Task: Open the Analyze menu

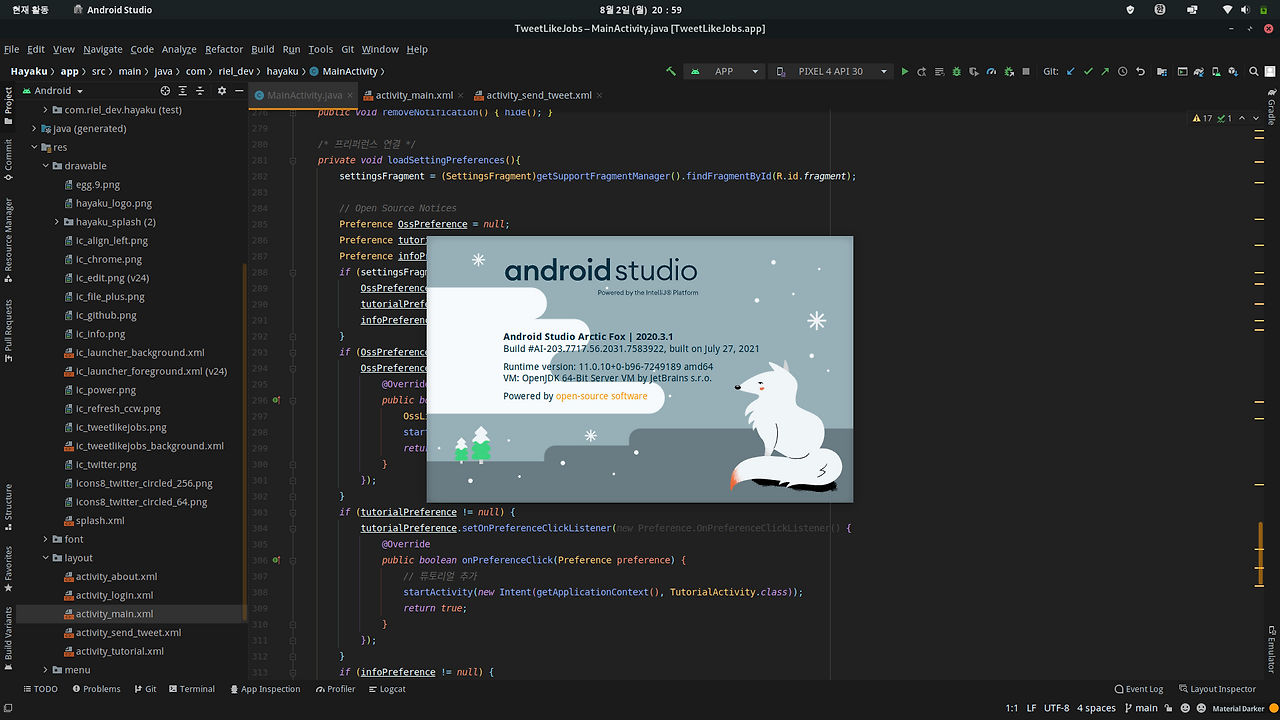Action: (179, 49)
